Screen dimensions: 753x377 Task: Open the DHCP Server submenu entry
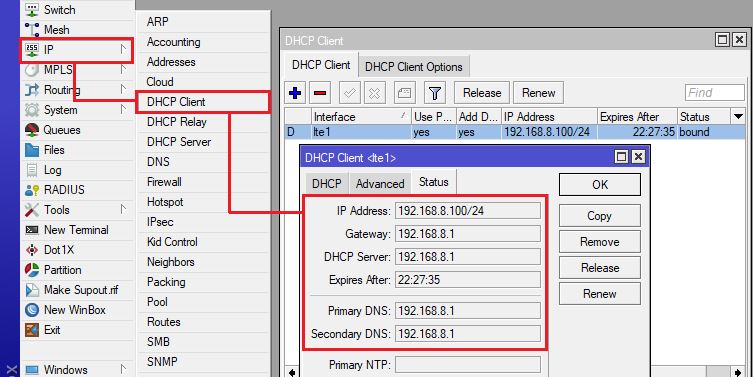pyautogui.click(x=203, y=142)
